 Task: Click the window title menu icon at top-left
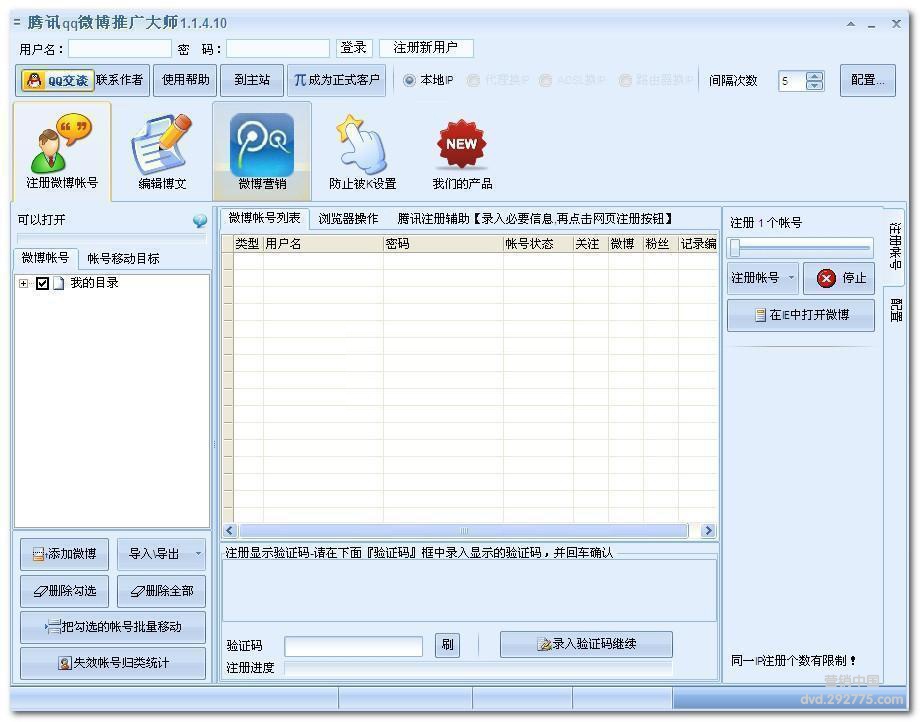pos(17,22)
